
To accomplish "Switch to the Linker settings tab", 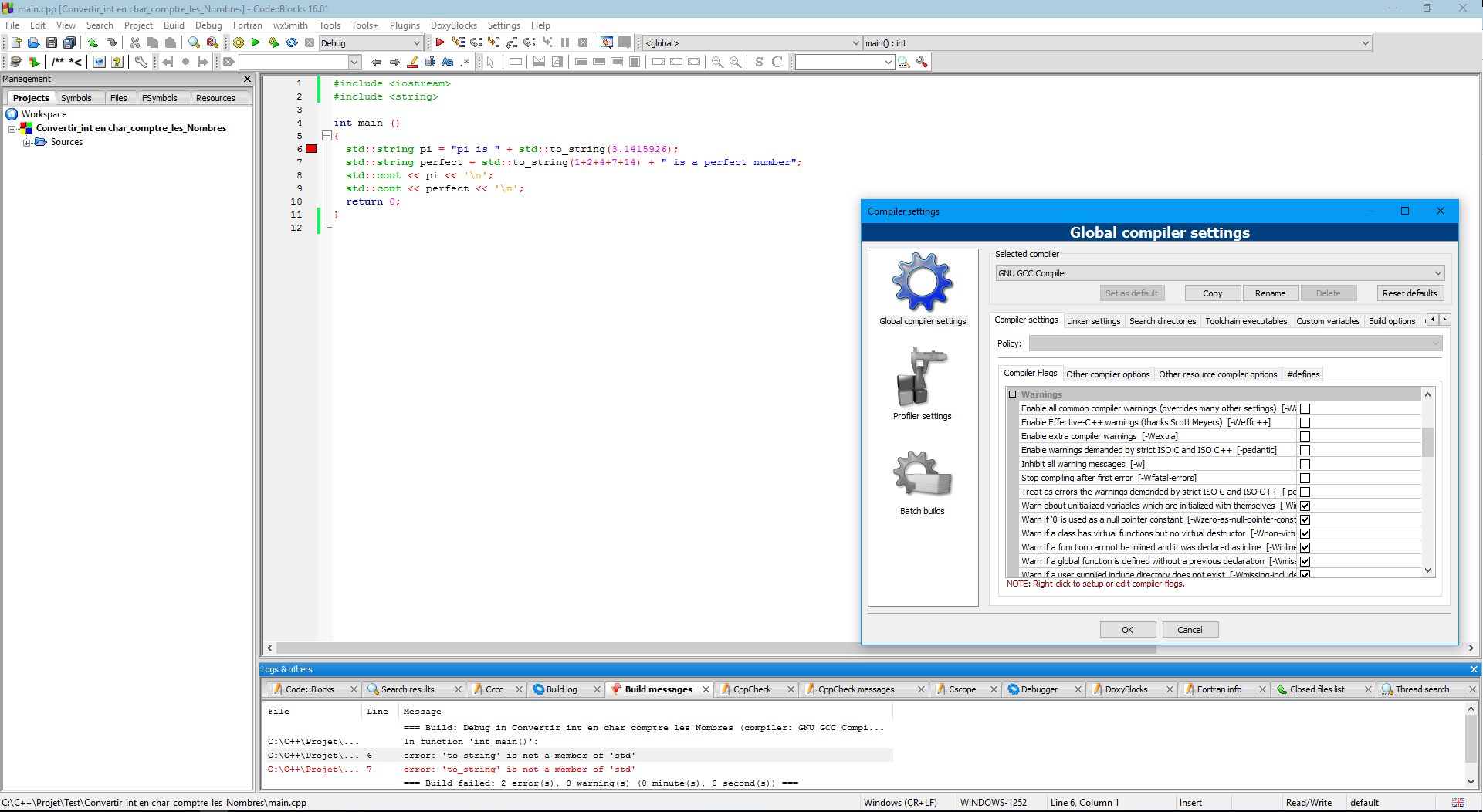I will point(1093,321).
